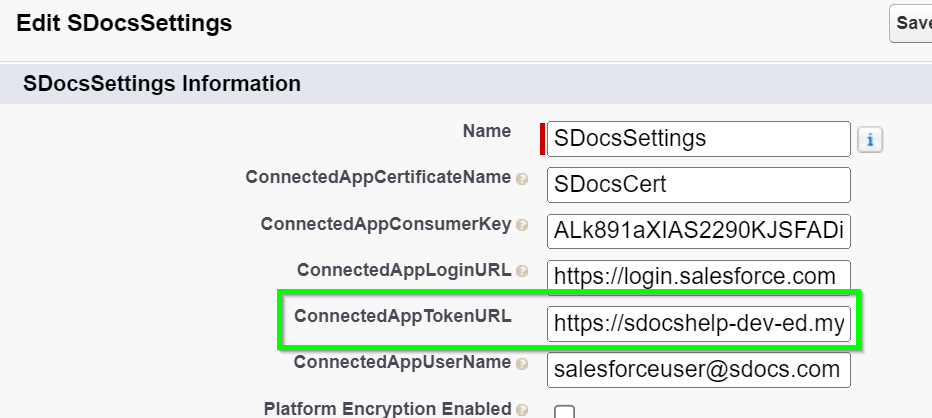Select the ConnectedAppLoginURL input field
Viewport: 932px width, 418px height.
(698, 277)
